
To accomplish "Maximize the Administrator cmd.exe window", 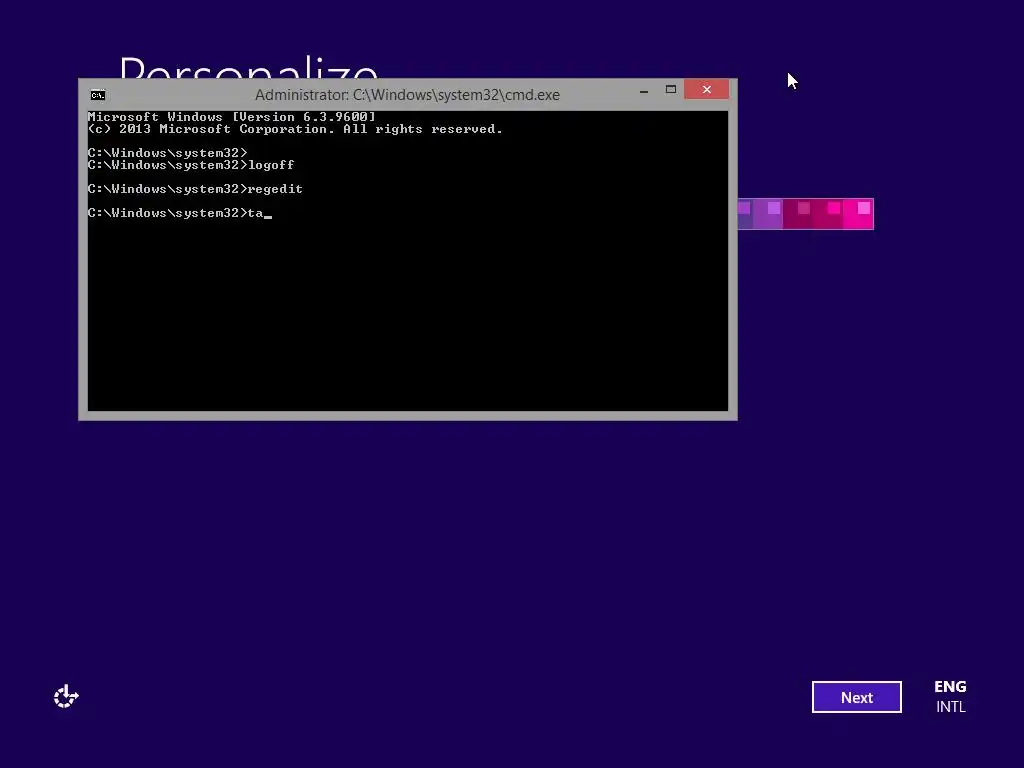I will (x=671, y=90).
